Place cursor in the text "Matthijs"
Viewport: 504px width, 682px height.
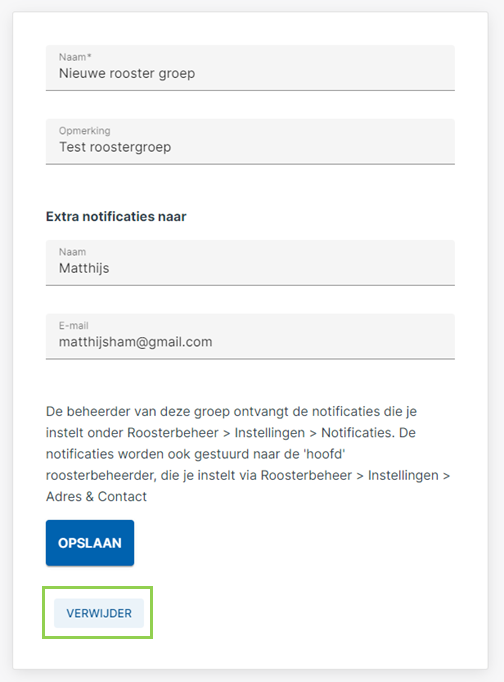pyautogui.click(x=84, y=268)
